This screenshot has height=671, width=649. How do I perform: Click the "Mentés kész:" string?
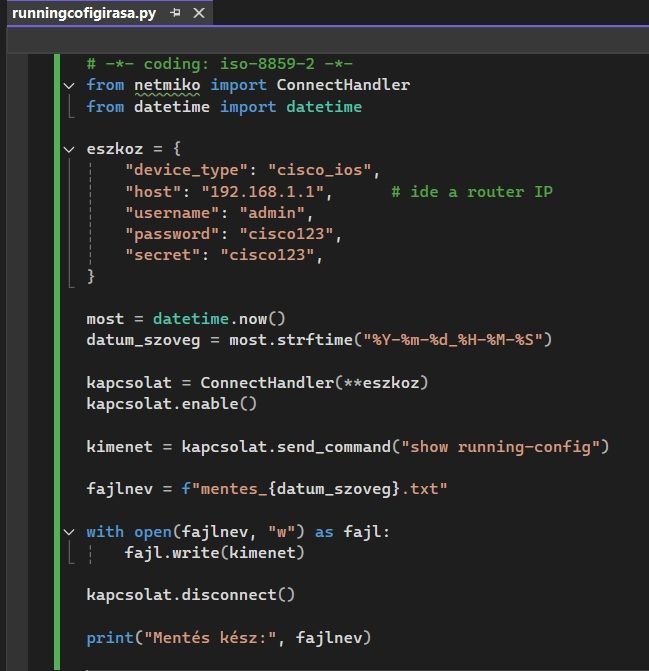210,638
